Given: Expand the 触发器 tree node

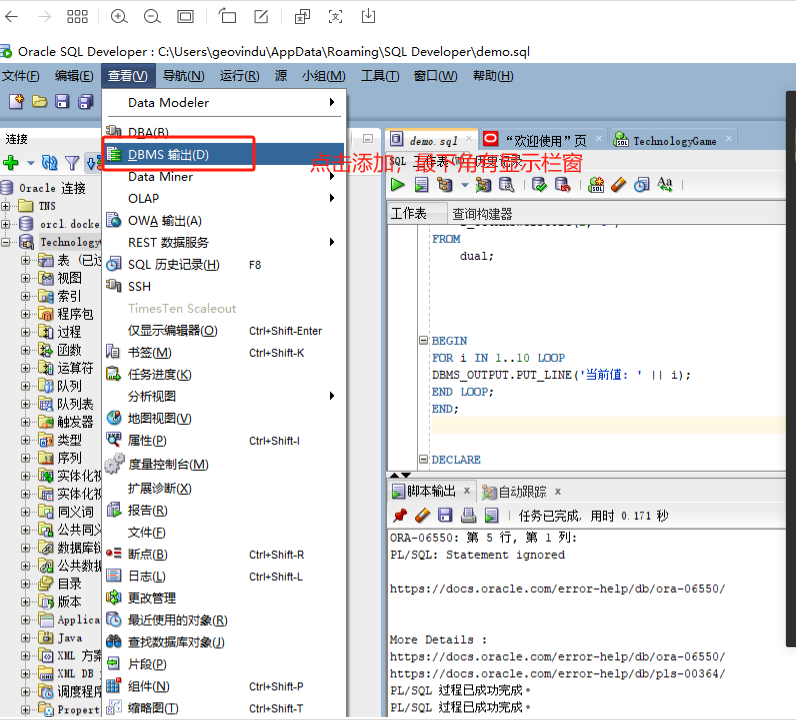Looking at the screenshot, I should tap(25, 422).
